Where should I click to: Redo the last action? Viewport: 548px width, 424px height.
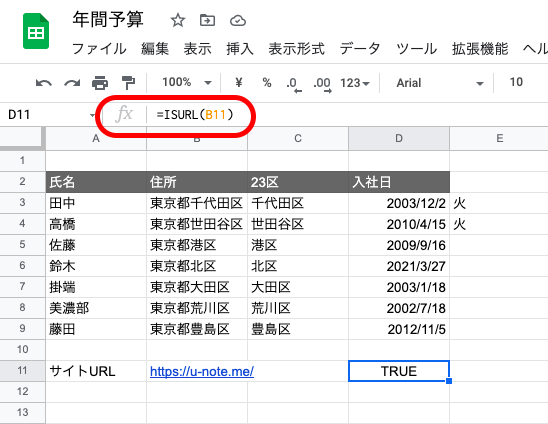72,83
